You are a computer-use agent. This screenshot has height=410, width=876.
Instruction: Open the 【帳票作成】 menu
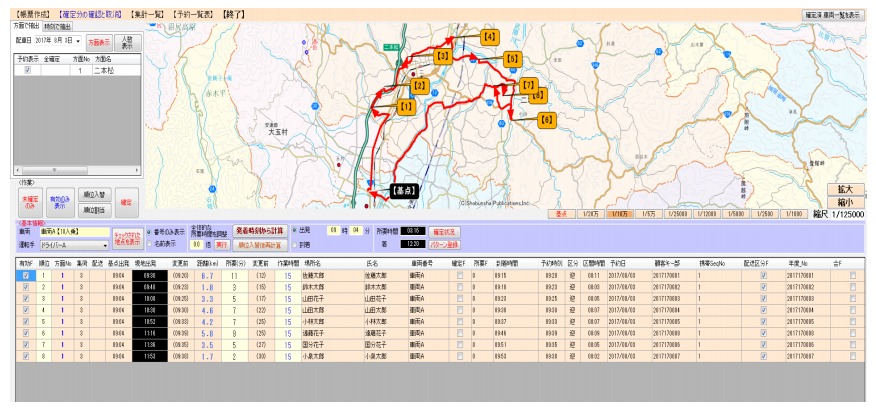coord(32,14)
